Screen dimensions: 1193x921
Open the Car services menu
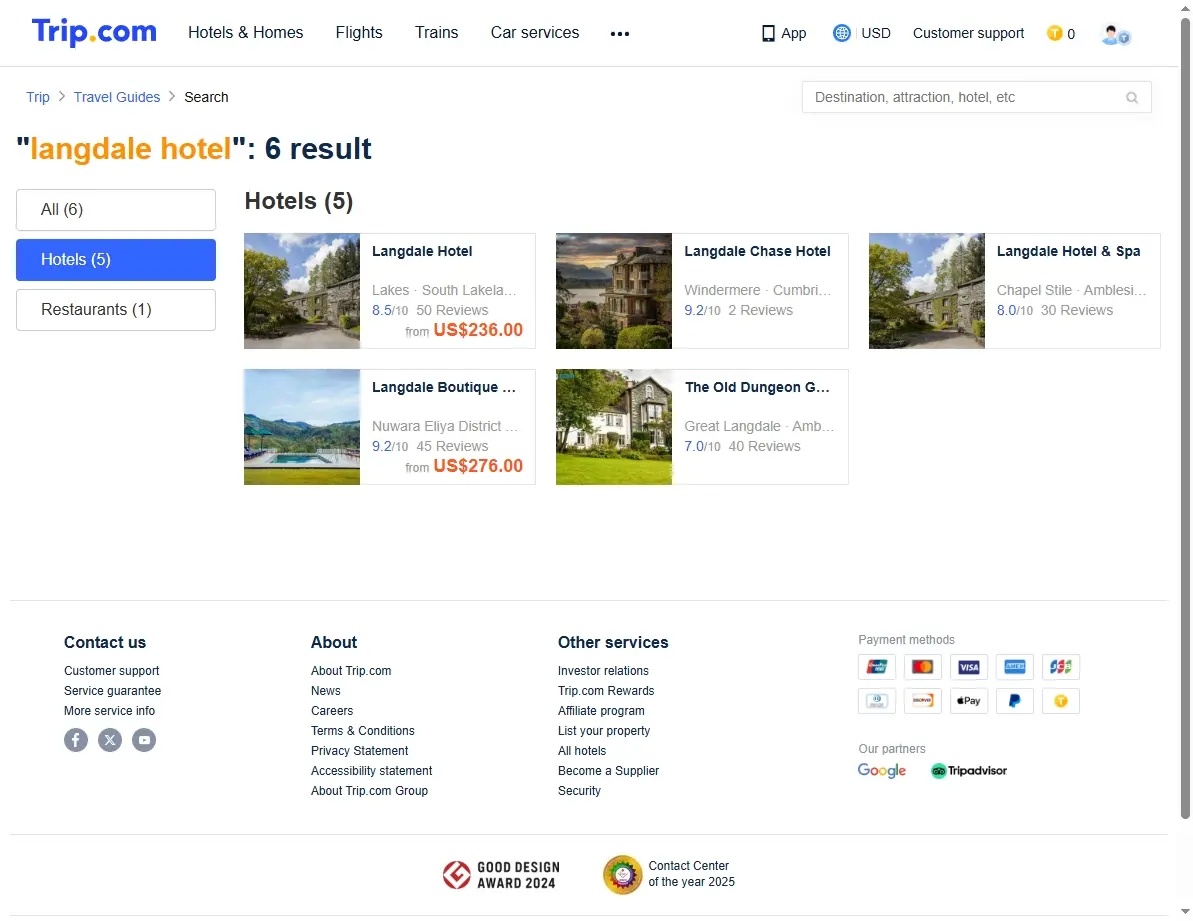tap(535, 33)
